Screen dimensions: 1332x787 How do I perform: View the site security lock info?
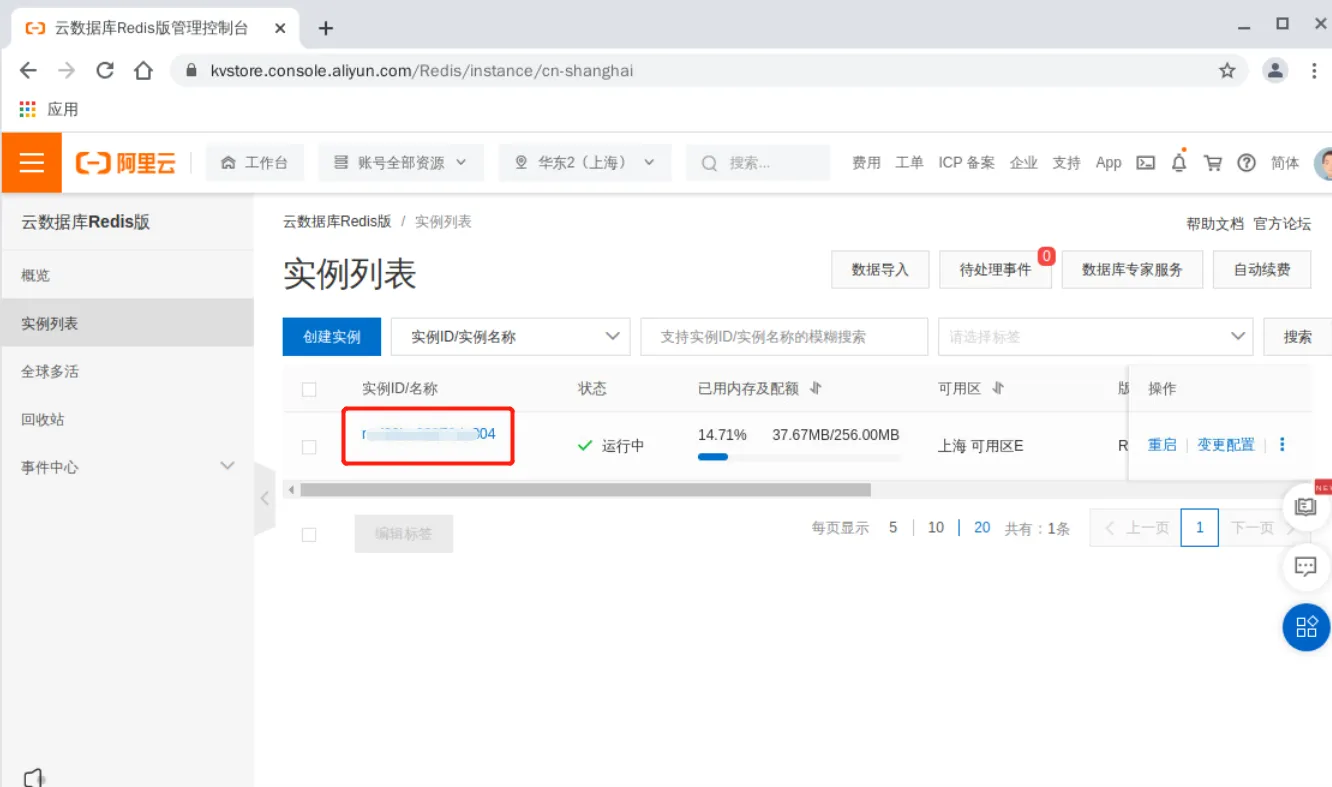190,71
